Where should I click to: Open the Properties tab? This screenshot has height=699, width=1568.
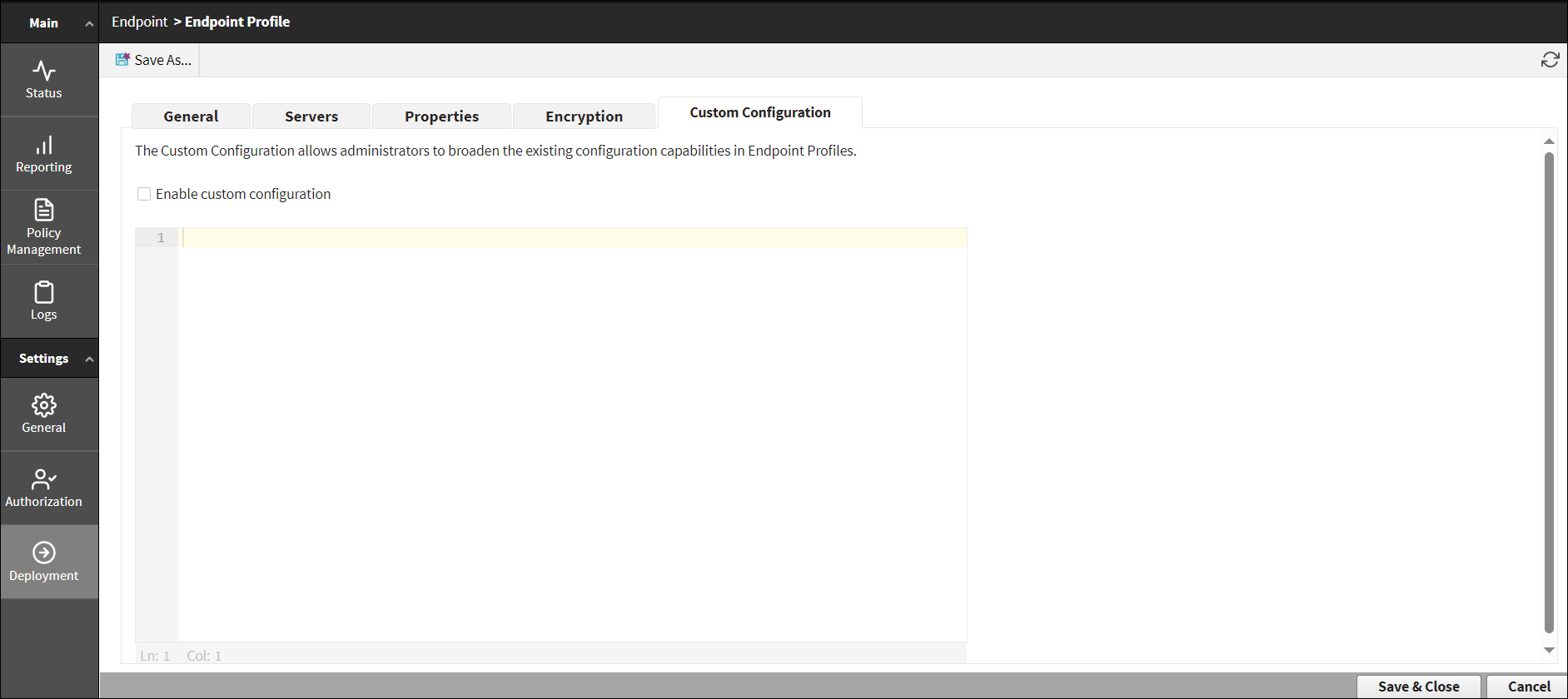(x=441, y=116)
